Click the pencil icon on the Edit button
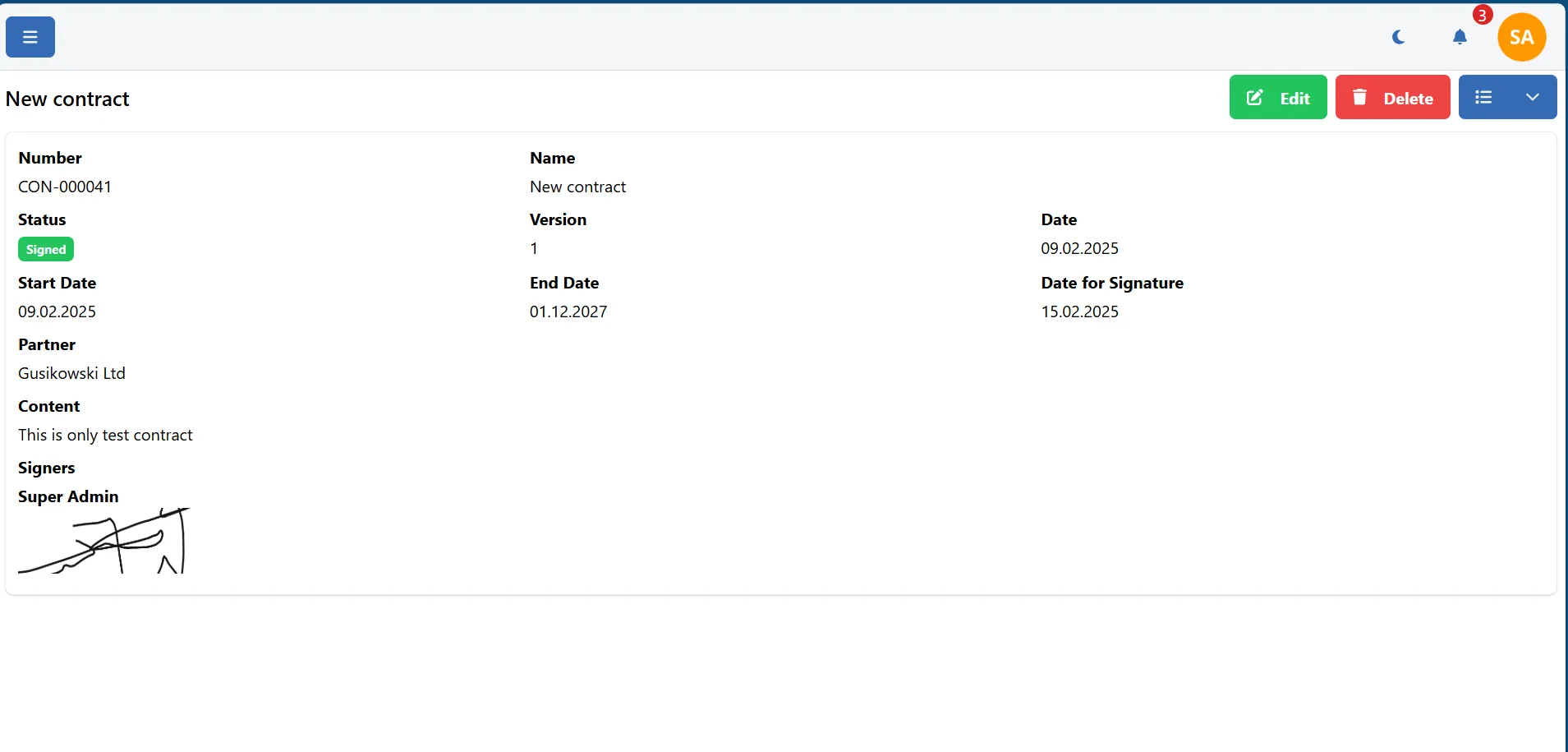The image size is (1568, 752). tap(1255, 98)
